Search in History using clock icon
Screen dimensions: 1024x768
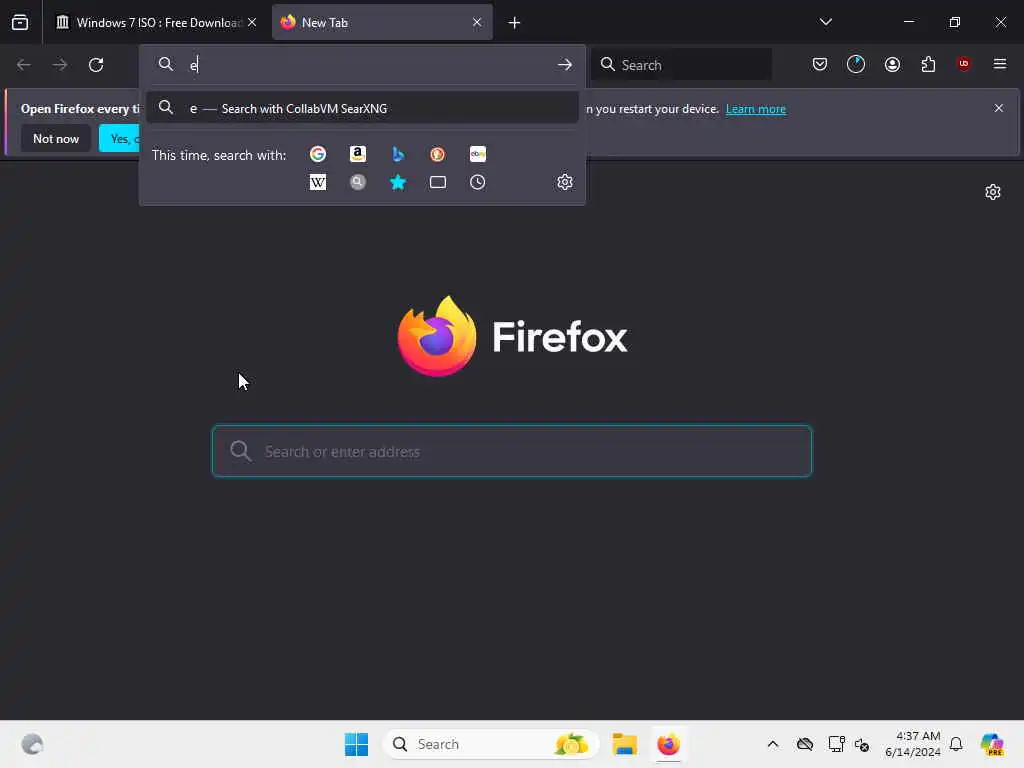(x=477, y=182)
